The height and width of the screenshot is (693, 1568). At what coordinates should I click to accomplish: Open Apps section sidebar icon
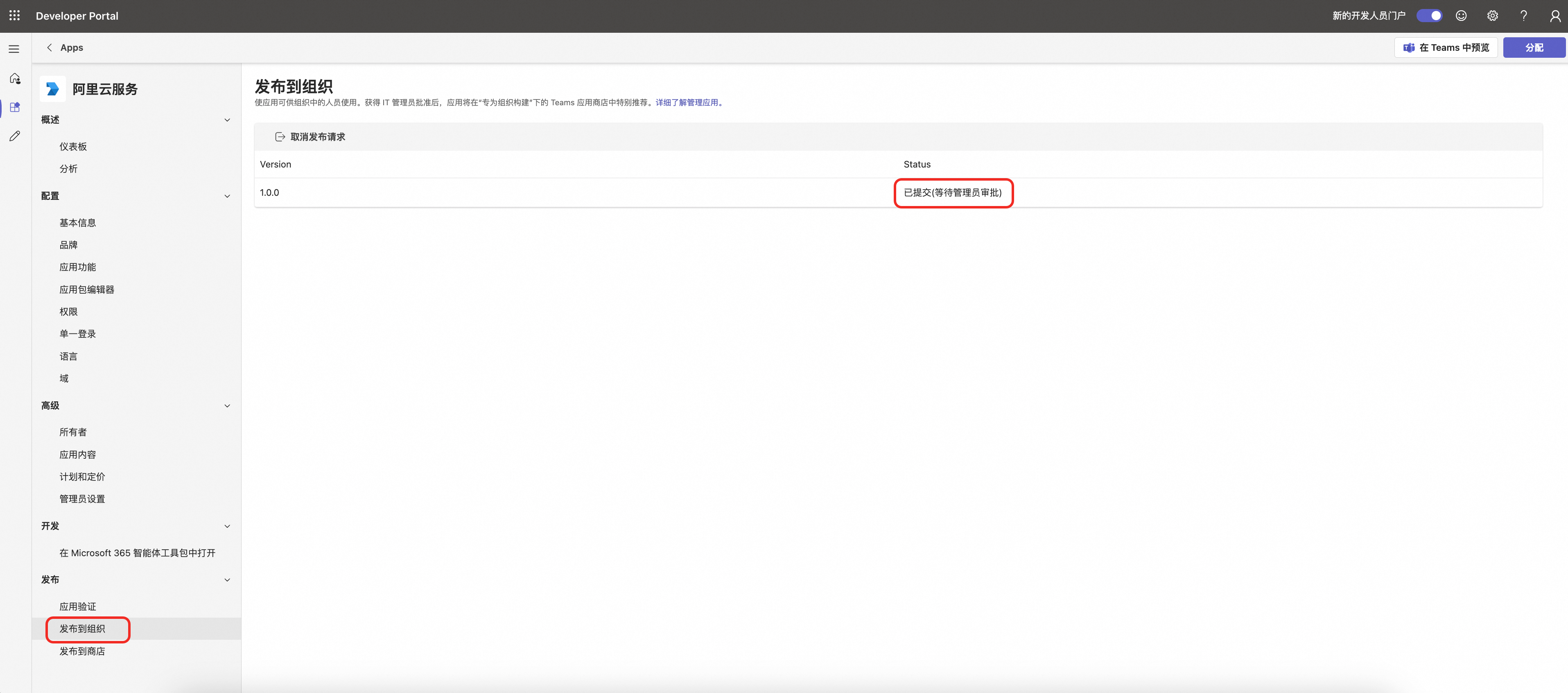(x=15, y=107)
